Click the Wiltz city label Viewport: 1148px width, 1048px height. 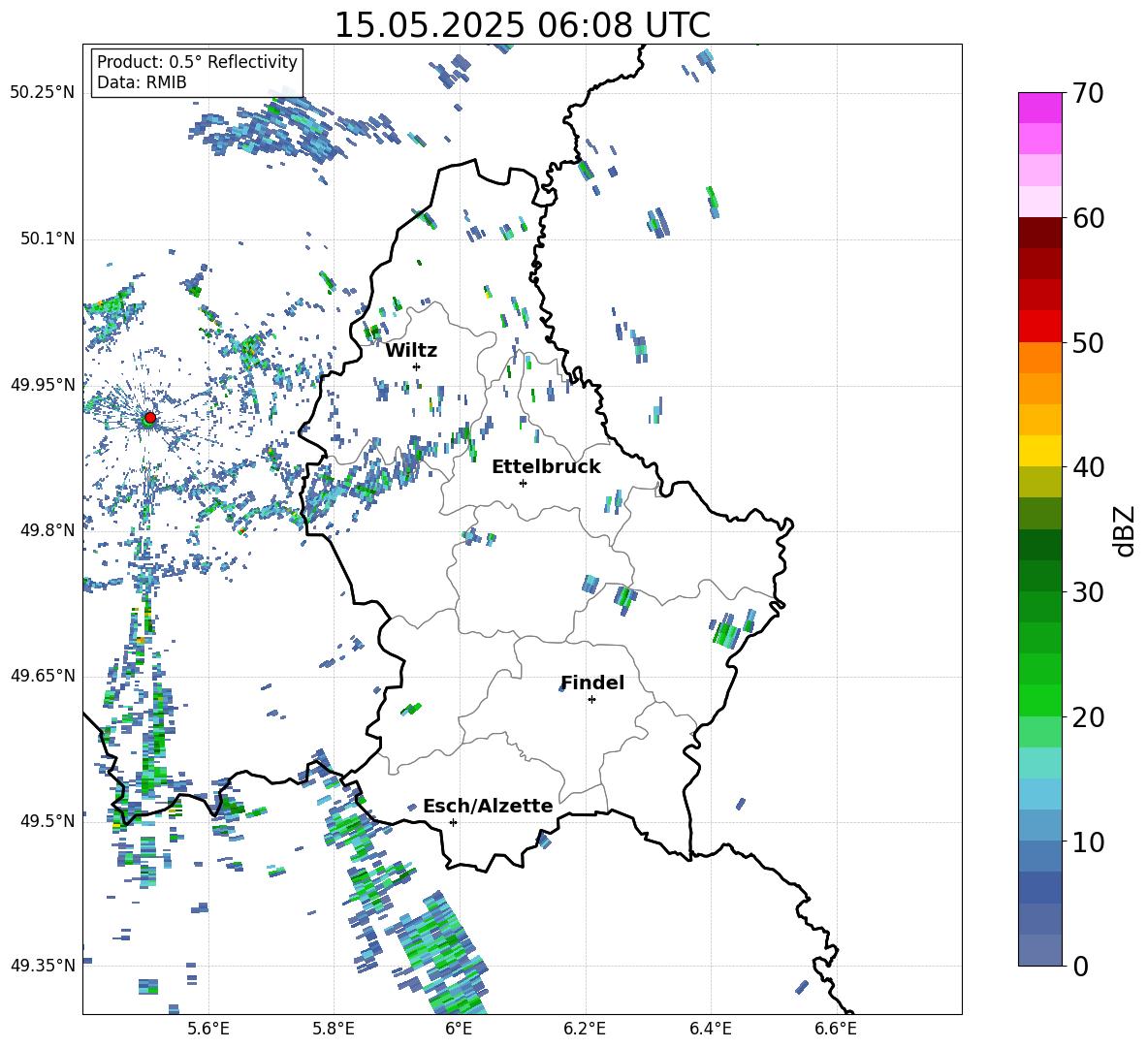pyautogui.click(x=411, y=351)
